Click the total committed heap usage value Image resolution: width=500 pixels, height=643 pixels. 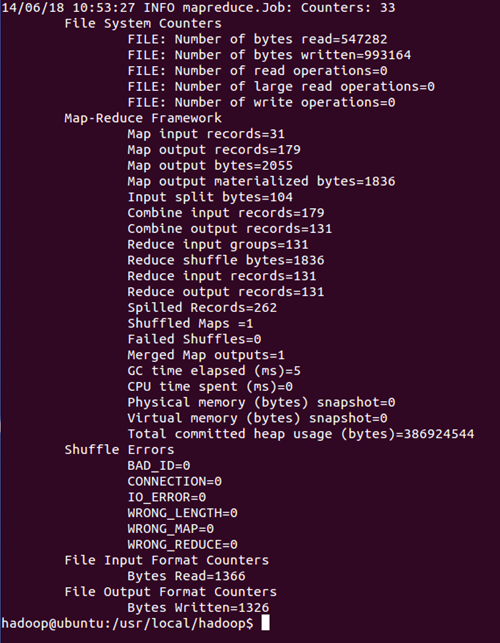(x=439, y=434)
